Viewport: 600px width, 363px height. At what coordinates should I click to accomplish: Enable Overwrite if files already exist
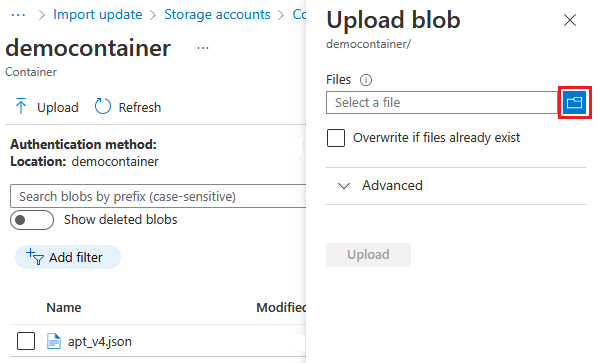click(x=336, y=138)
